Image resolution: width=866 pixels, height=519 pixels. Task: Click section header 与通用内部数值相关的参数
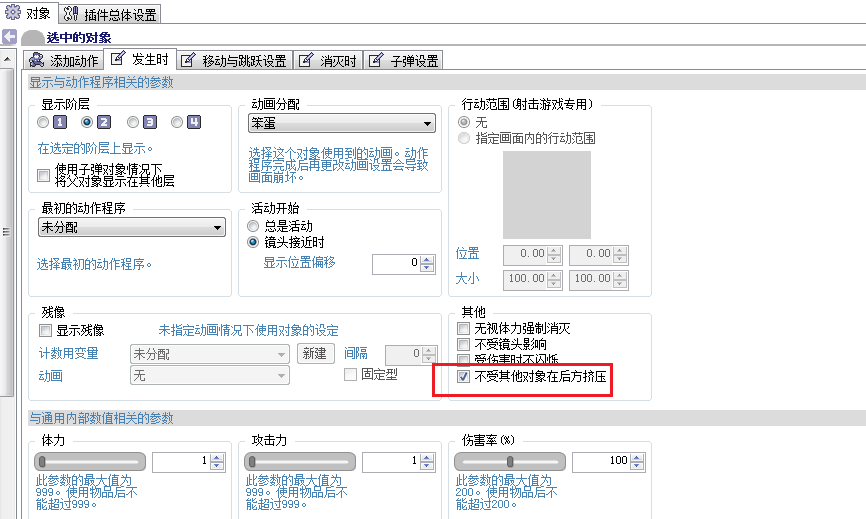101,419
